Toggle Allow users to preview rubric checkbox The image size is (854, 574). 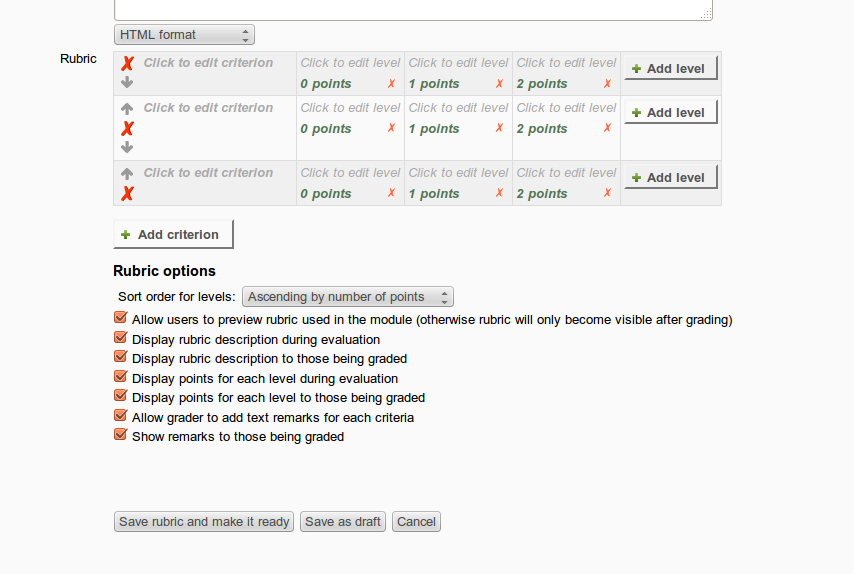(121, 317)
